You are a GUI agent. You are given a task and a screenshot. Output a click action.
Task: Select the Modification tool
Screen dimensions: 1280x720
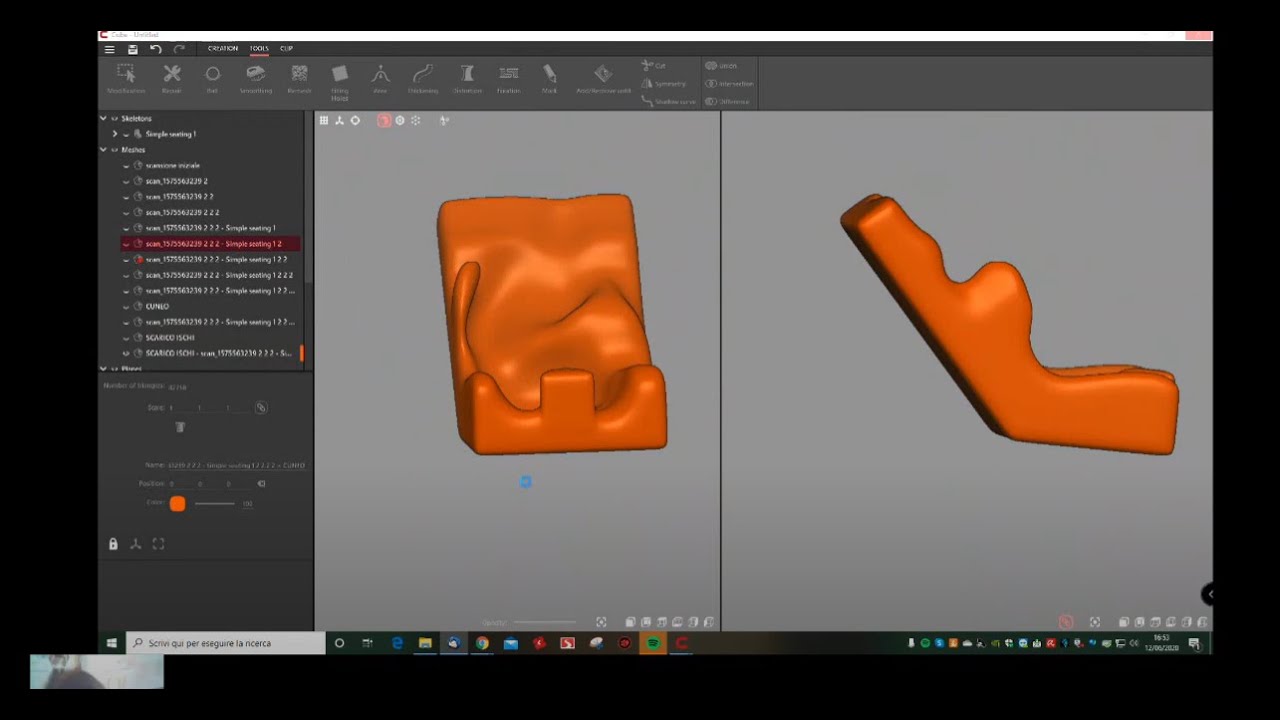[126, 79]
